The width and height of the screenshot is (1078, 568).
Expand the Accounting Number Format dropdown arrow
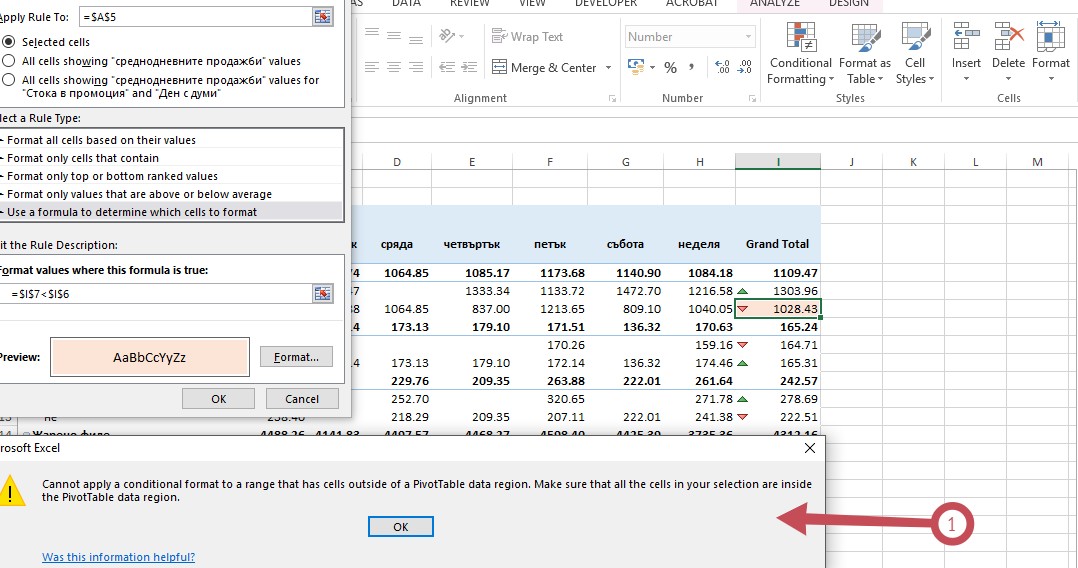(x=651, y=68)
